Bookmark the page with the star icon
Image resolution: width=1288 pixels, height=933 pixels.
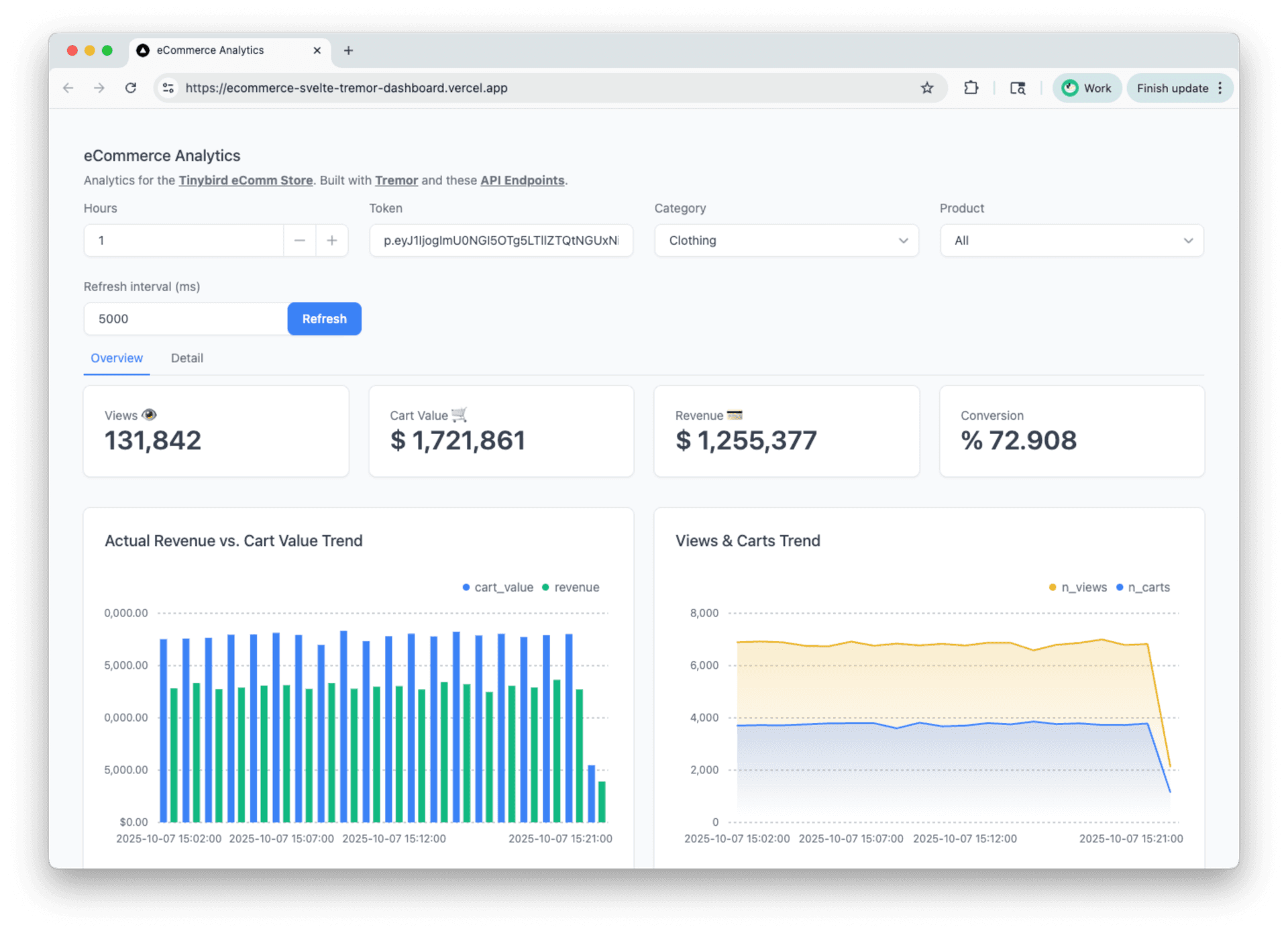coord(927,88)
